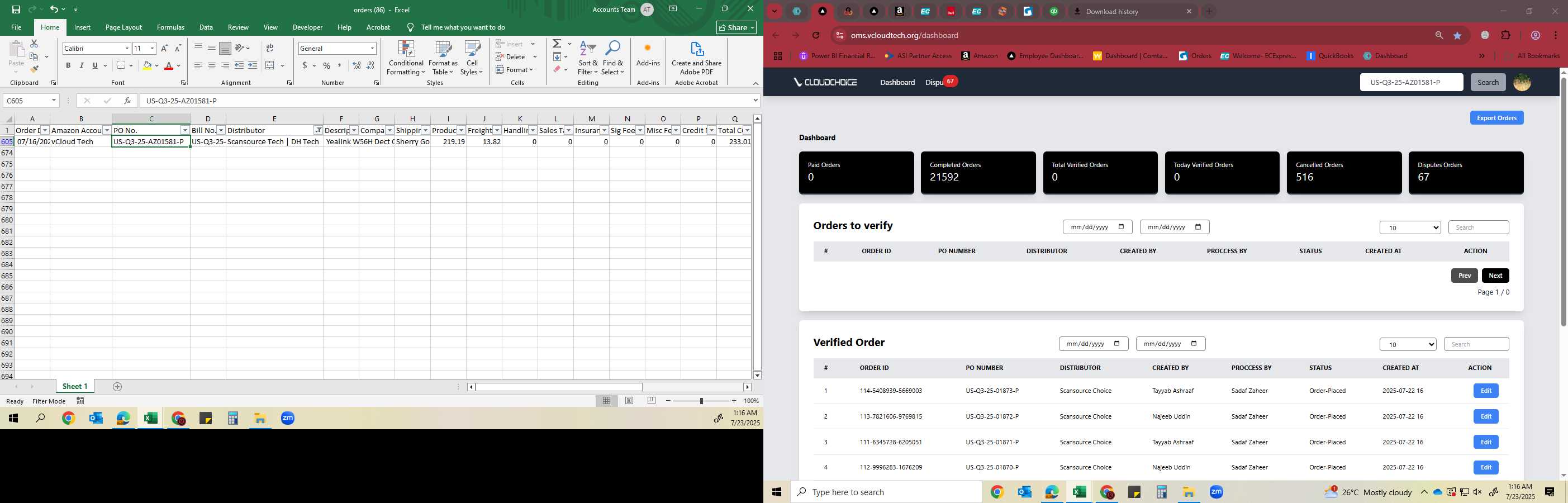Open Windows Start button on right taskbar

777,492
